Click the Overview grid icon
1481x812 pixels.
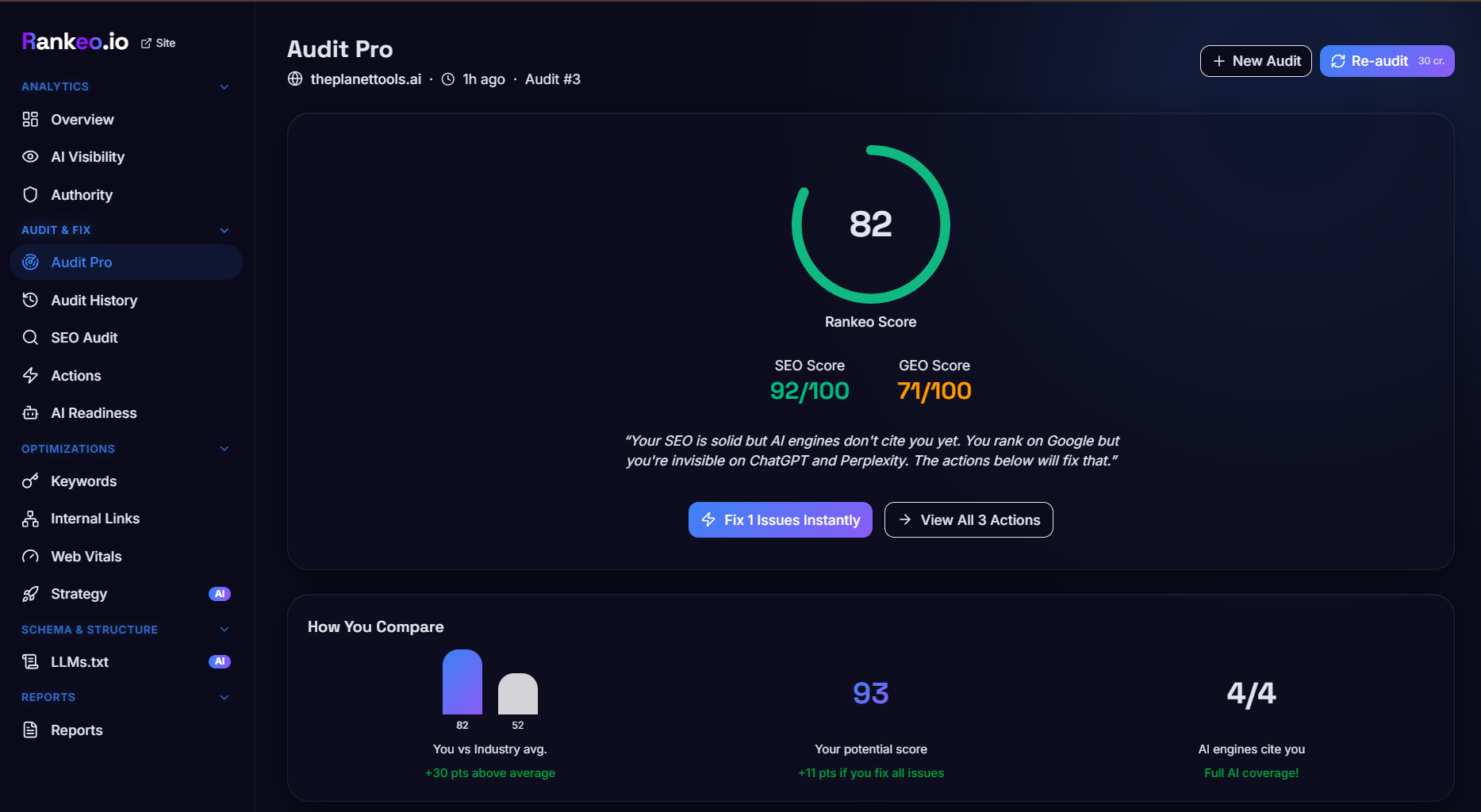pos(30,120)
